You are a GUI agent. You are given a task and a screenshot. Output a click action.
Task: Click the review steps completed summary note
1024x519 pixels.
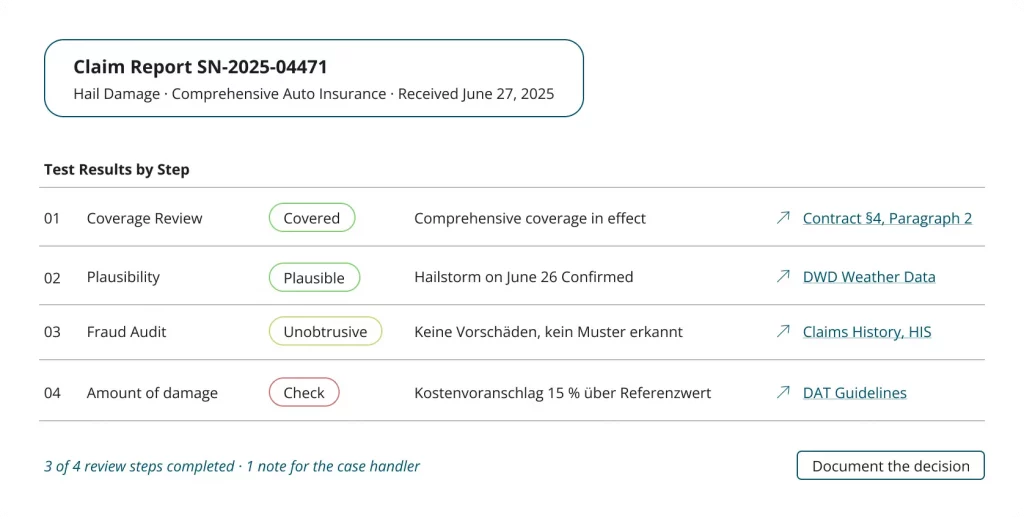pos(232,466)
